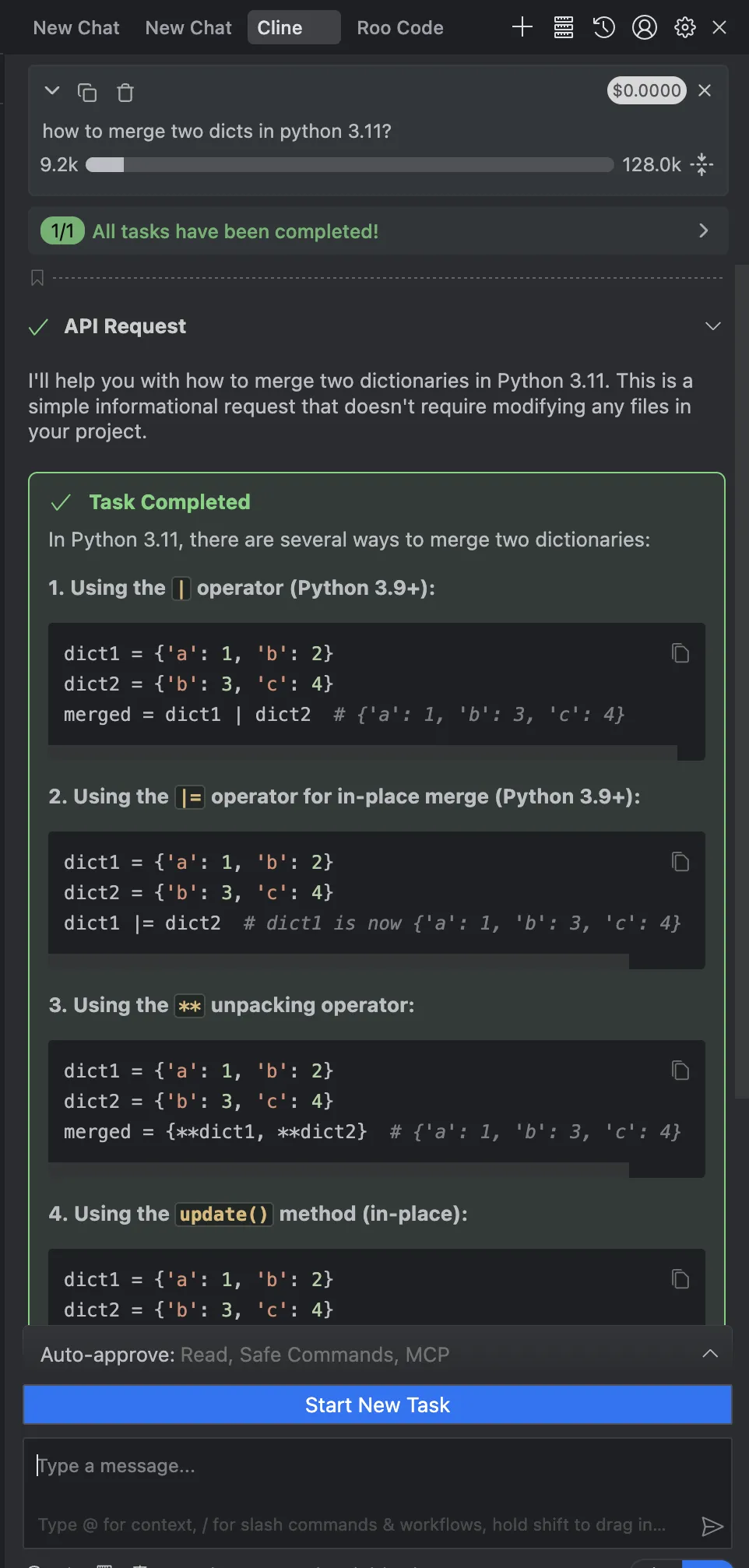Open task history clock icon
Viewport: 749px width, 1568px height.
click(x=603, y=28)
